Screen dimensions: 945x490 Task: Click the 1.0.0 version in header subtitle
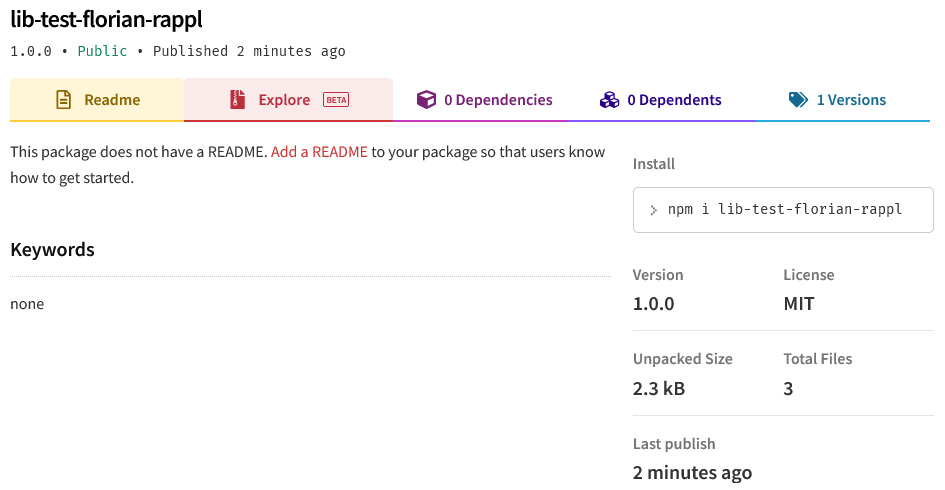click(31, 51)
